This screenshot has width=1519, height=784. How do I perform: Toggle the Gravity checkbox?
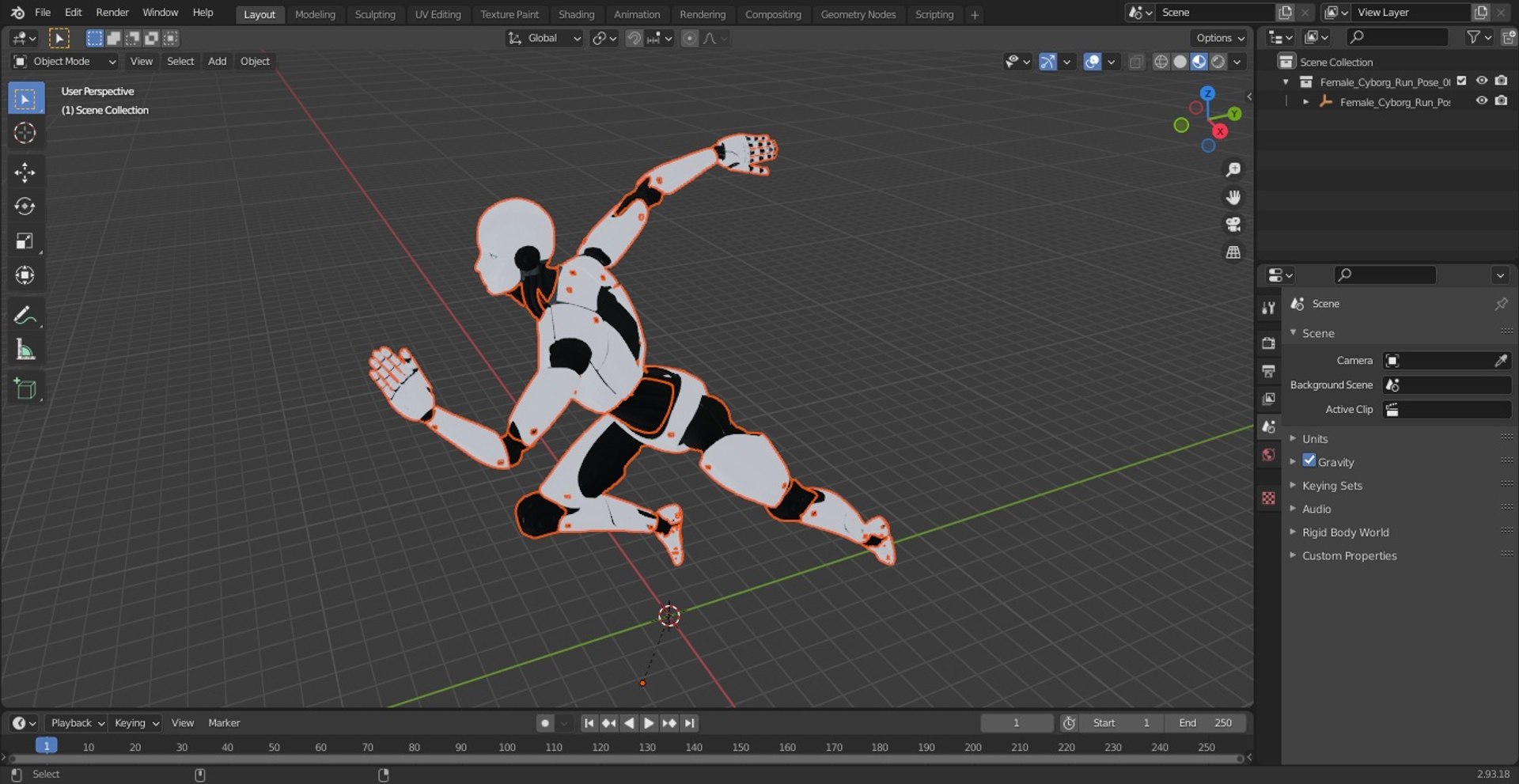[1309, 460]
